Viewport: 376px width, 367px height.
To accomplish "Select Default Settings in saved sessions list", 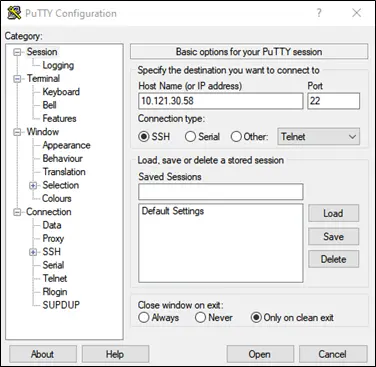I will coord(173,211).
